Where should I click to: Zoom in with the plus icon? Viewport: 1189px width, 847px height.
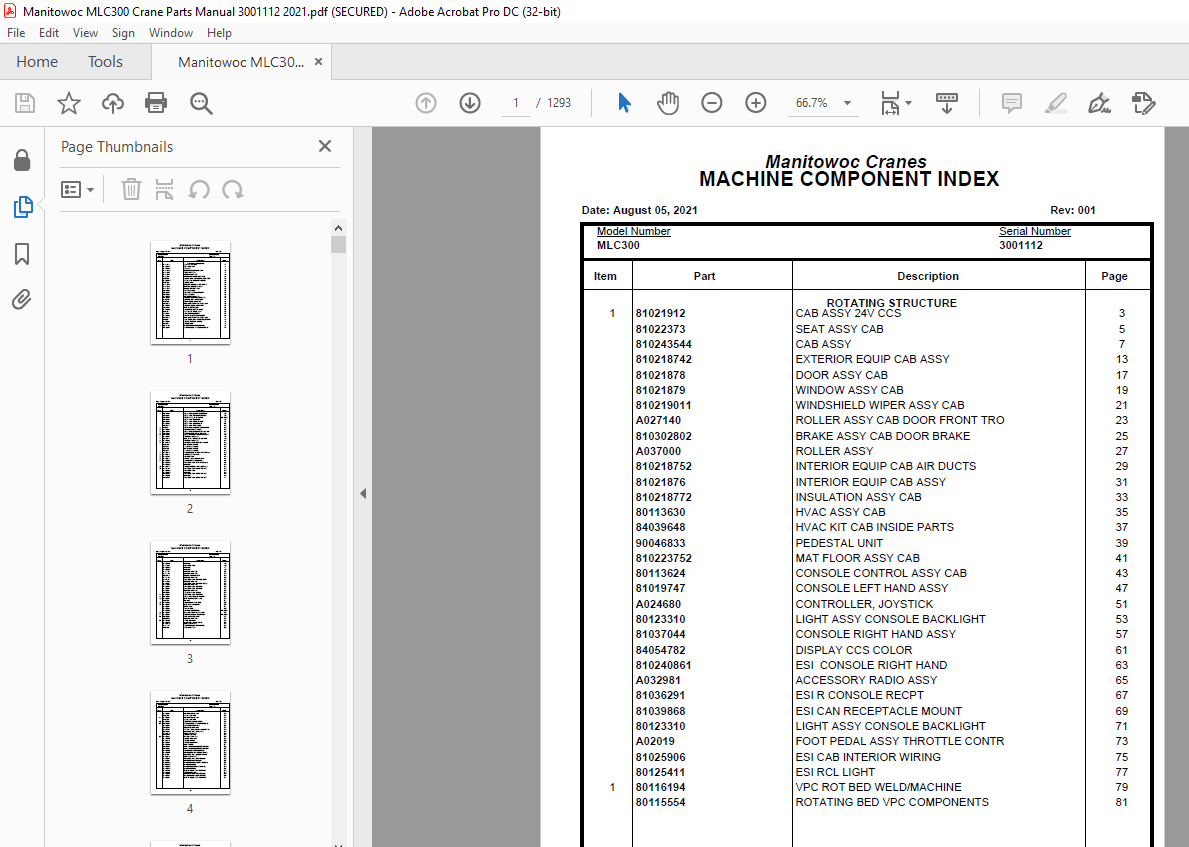point(755,103)
